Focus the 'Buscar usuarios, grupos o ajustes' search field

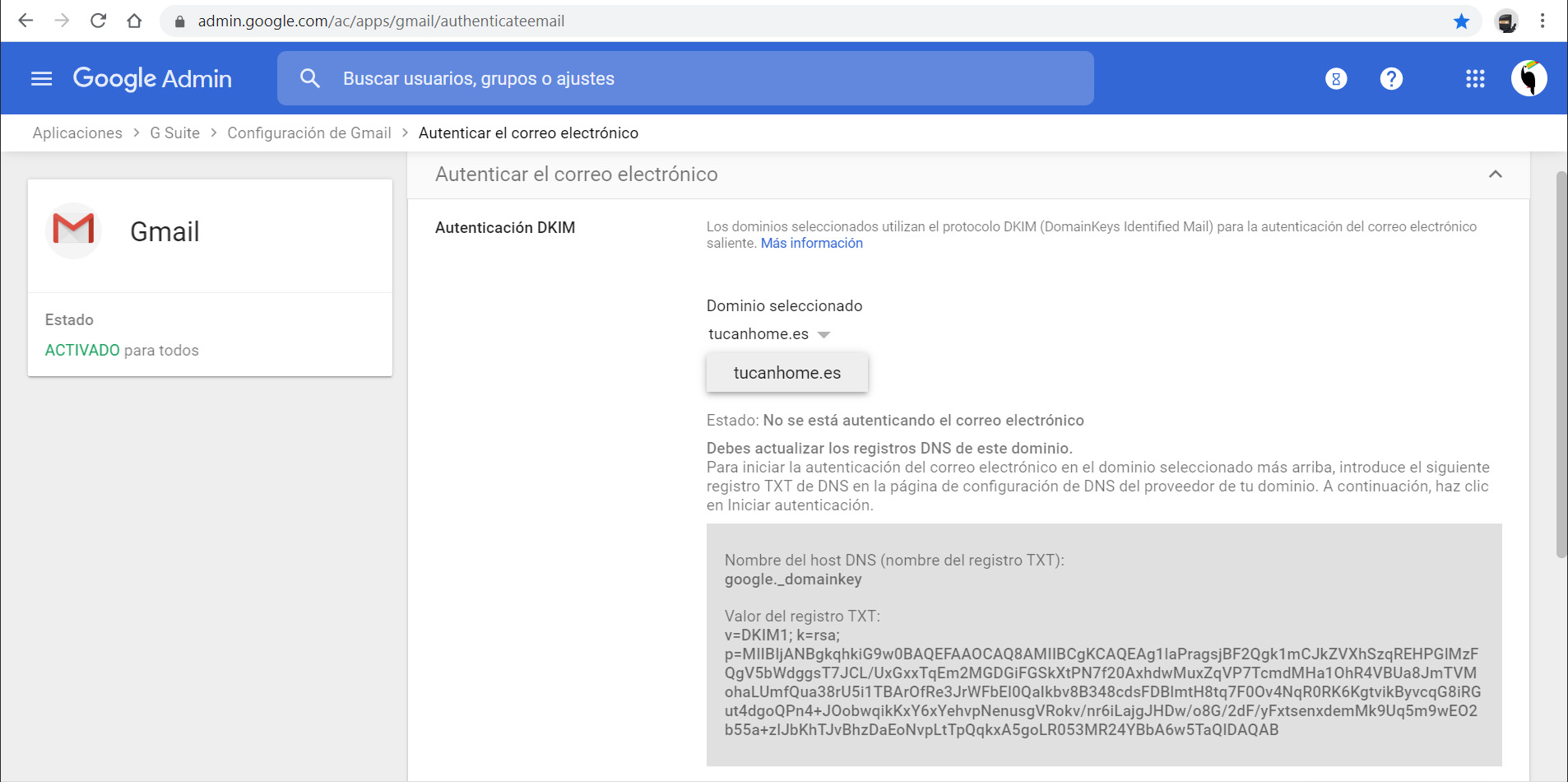(x=685, y=78)
